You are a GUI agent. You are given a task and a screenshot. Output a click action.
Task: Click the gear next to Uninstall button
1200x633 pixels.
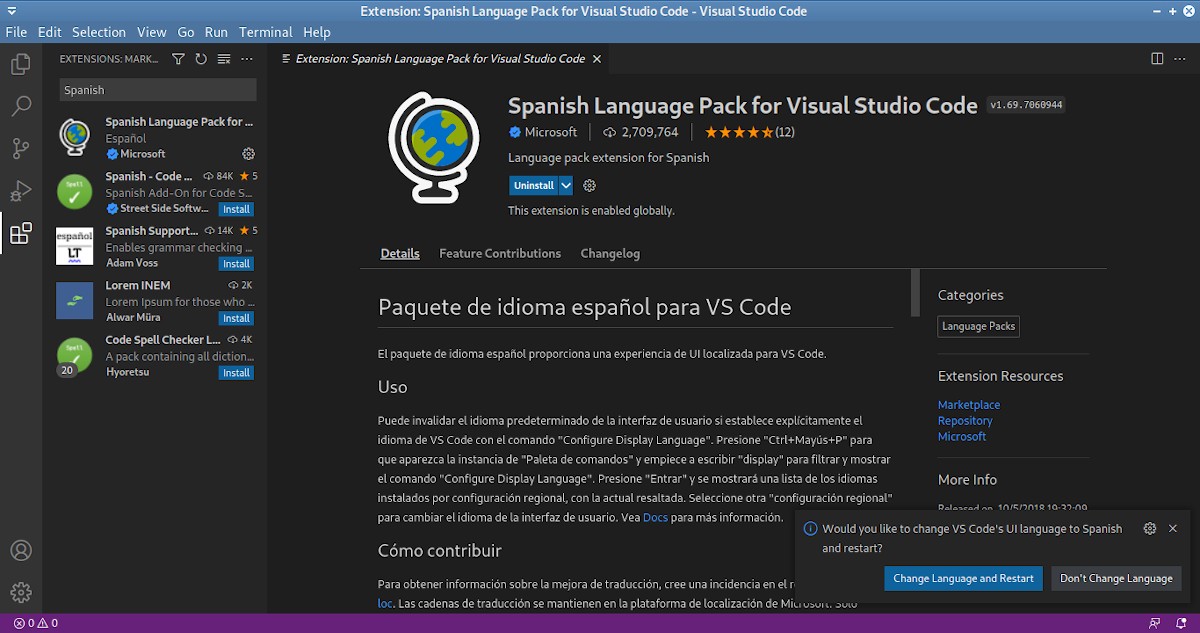click(x=589, y=186)
